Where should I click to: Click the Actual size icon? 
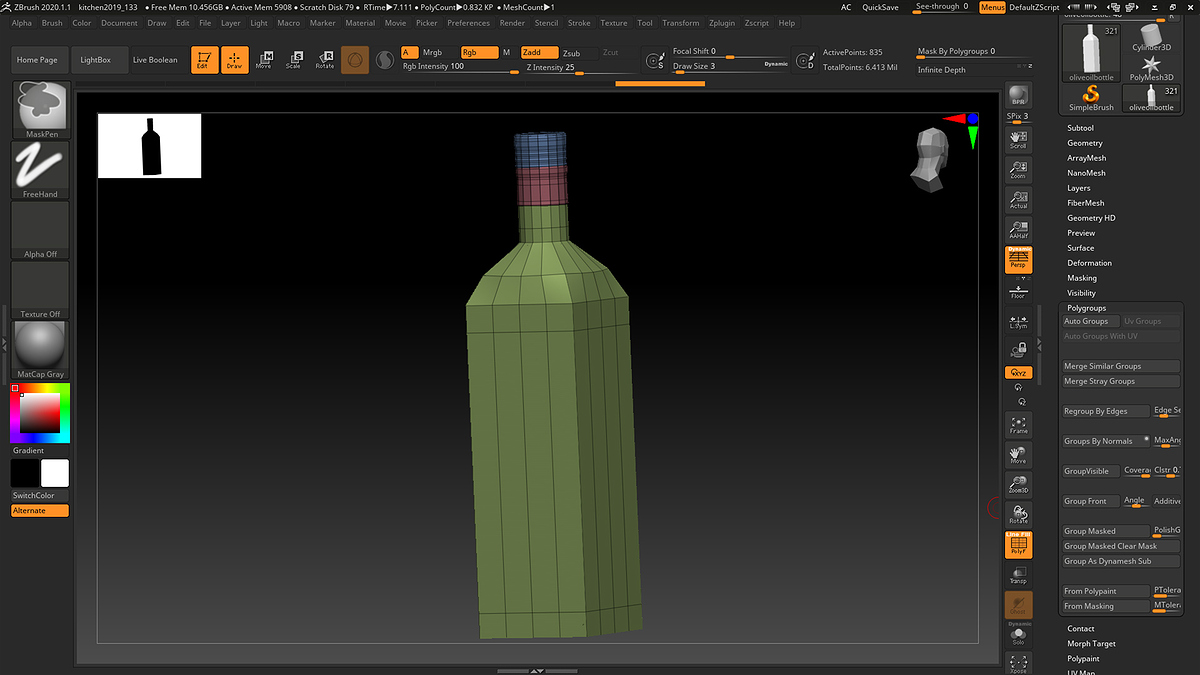1018,199
